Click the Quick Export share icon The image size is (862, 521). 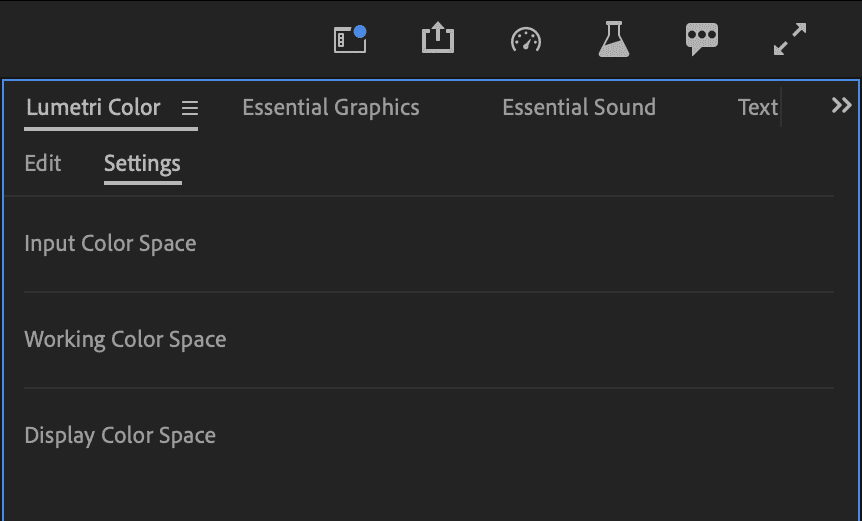coord(438,39)
